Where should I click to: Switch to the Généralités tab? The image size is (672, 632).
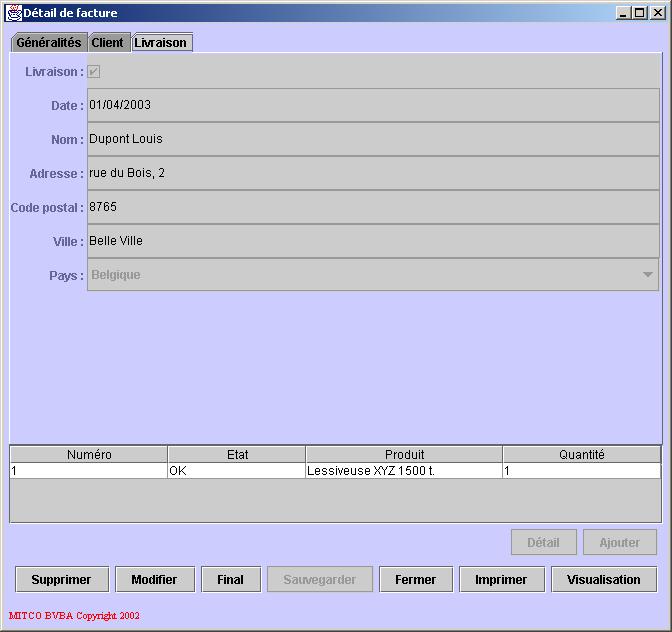pyautogui.click(x=49, y=42)
